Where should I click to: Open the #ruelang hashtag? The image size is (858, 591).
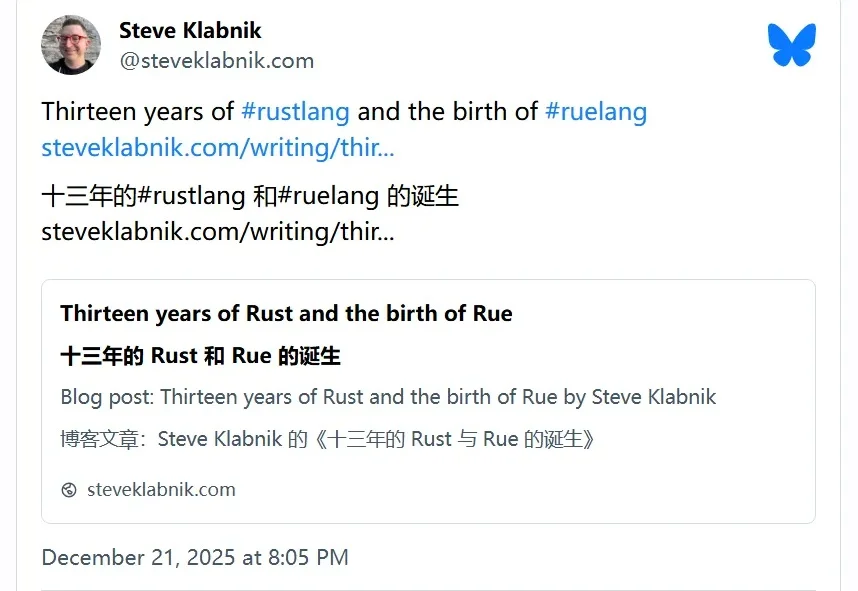pyautogui.click(x=596, y=111)
